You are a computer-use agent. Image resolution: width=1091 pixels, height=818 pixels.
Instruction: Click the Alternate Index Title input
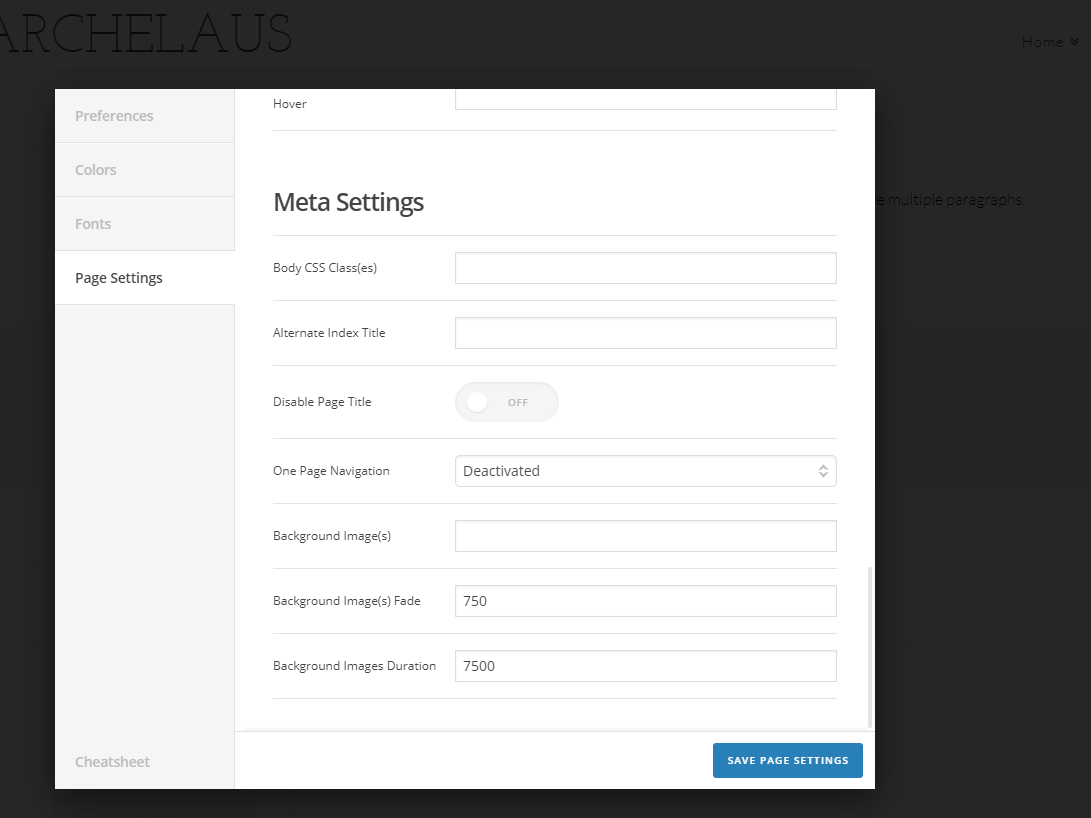645,333
